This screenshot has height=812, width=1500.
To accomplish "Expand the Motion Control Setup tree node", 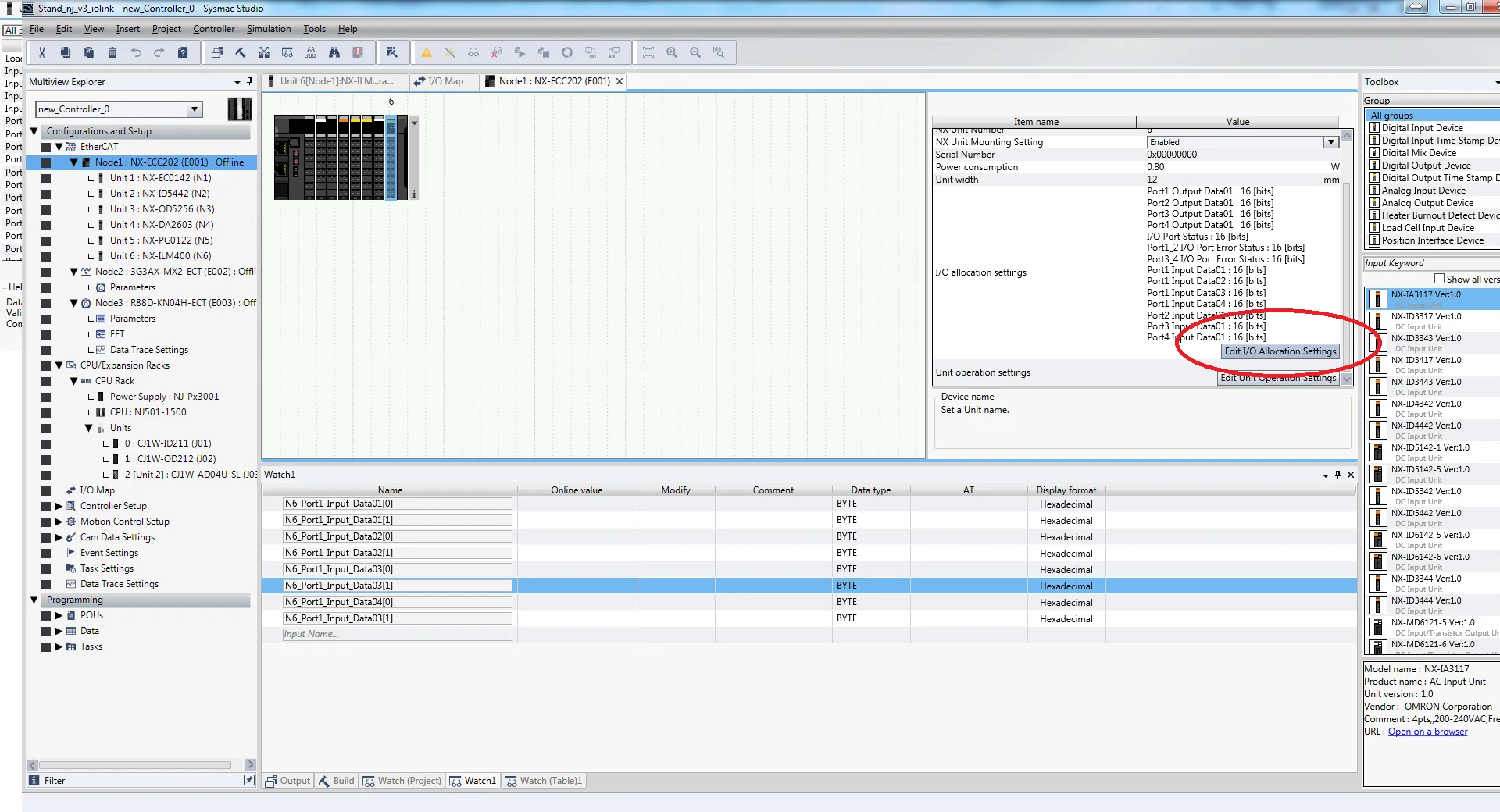I will (x=59, y=522).
